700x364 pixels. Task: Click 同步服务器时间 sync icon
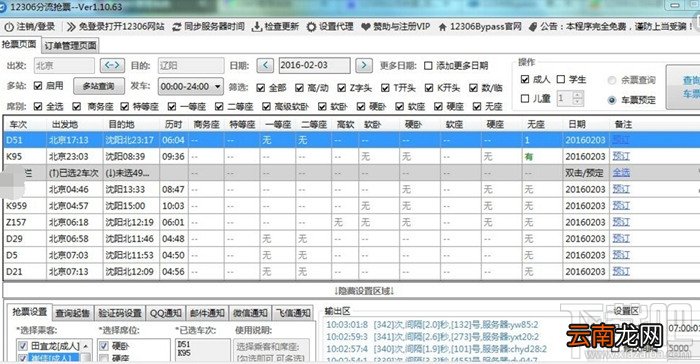tap(177, 27)
